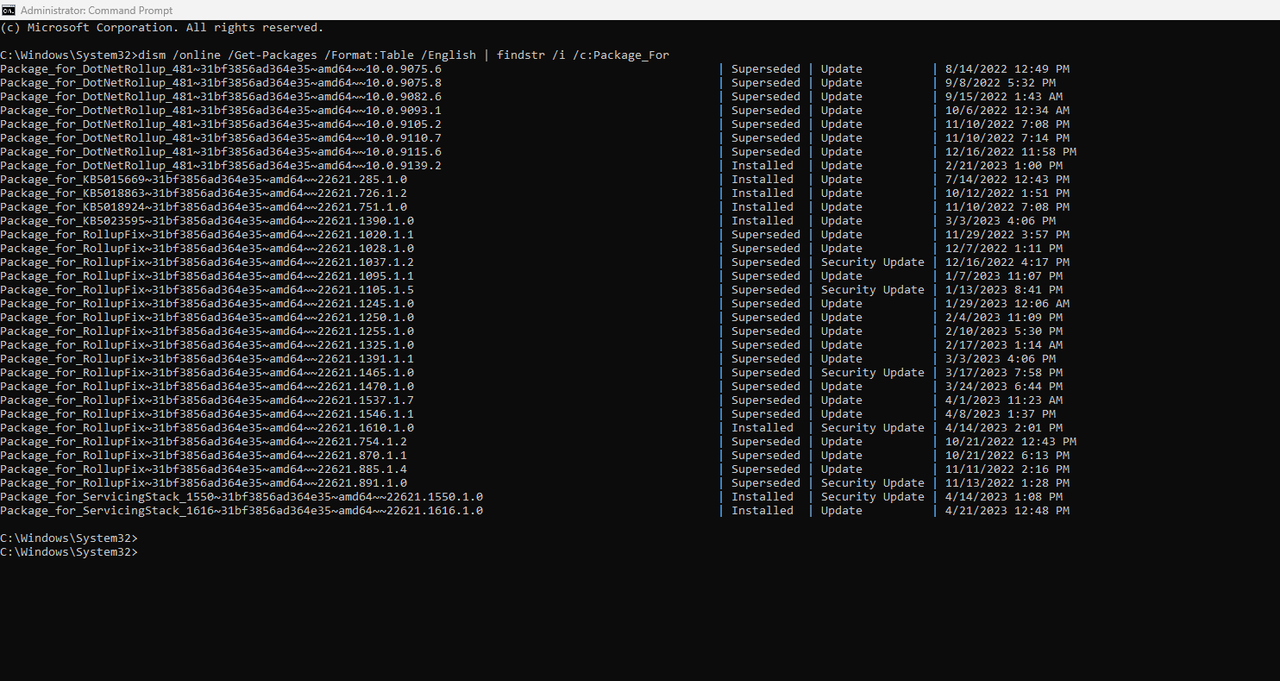Click the Command Prompt icon in title bar
The width and height of the screenshot is (1280, 681).
pyautogui.click(x=8, y=10)
